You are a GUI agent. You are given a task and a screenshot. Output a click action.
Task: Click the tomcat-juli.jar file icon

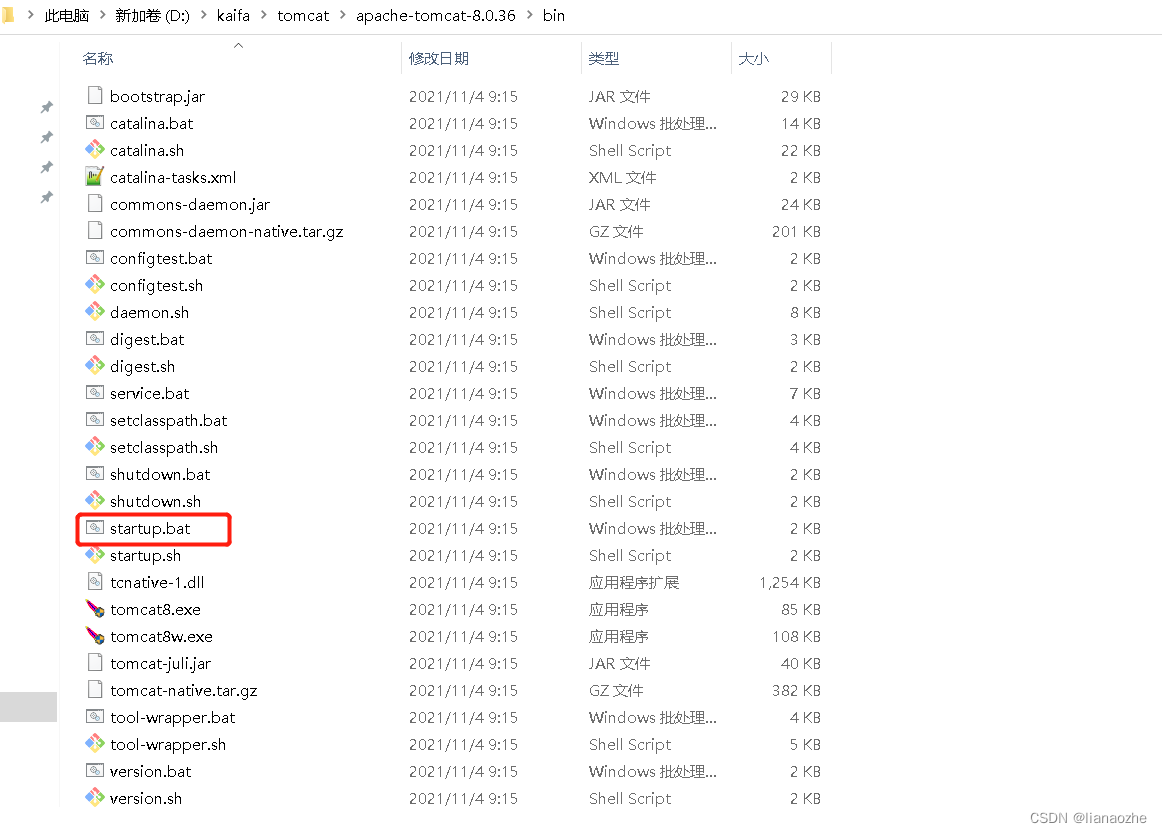pos(95,662)
